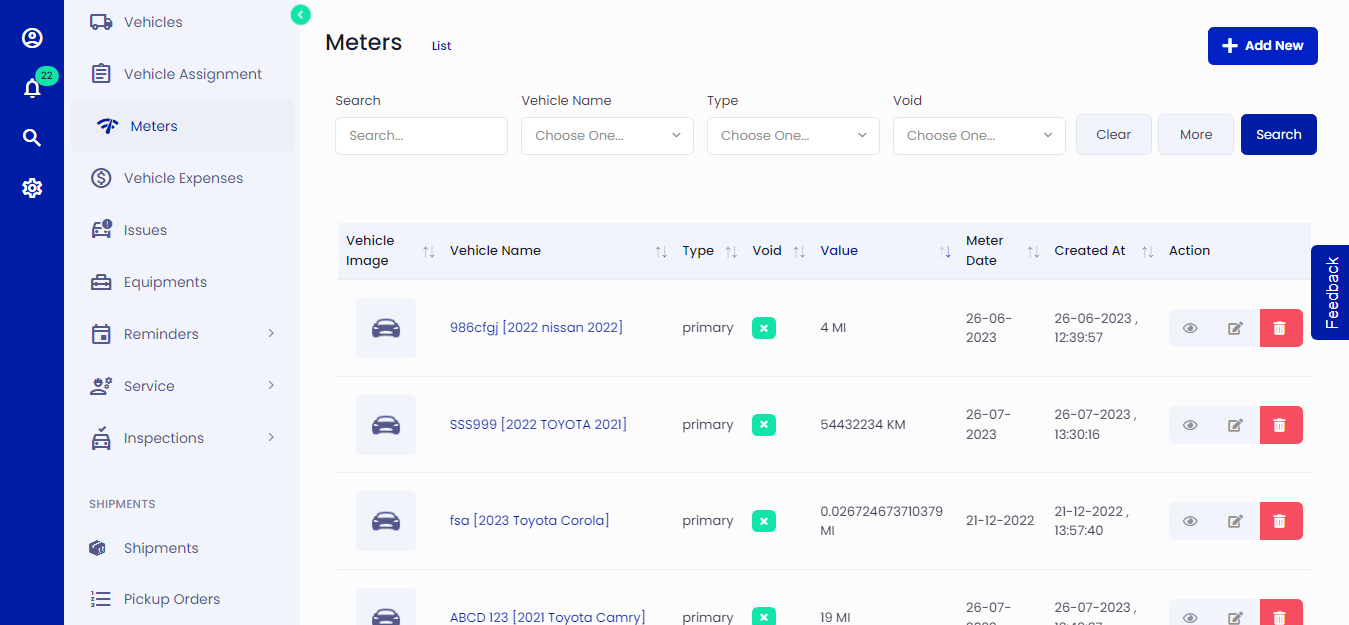
Task: Switch to the List view tab
Action: (x=441, y=45)
